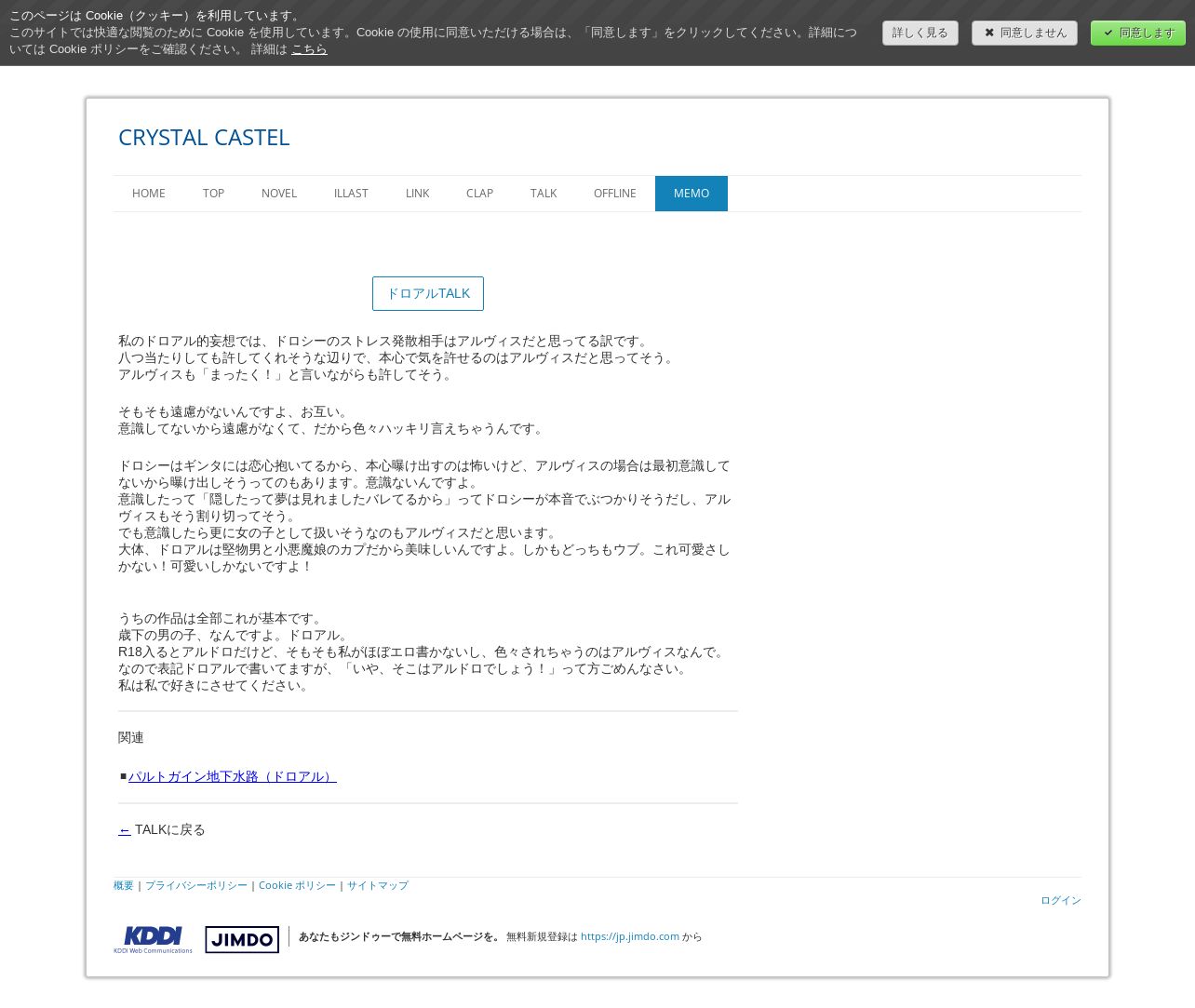
Task: Click the 関連 heading text
Action: click(x=131, y=737)
